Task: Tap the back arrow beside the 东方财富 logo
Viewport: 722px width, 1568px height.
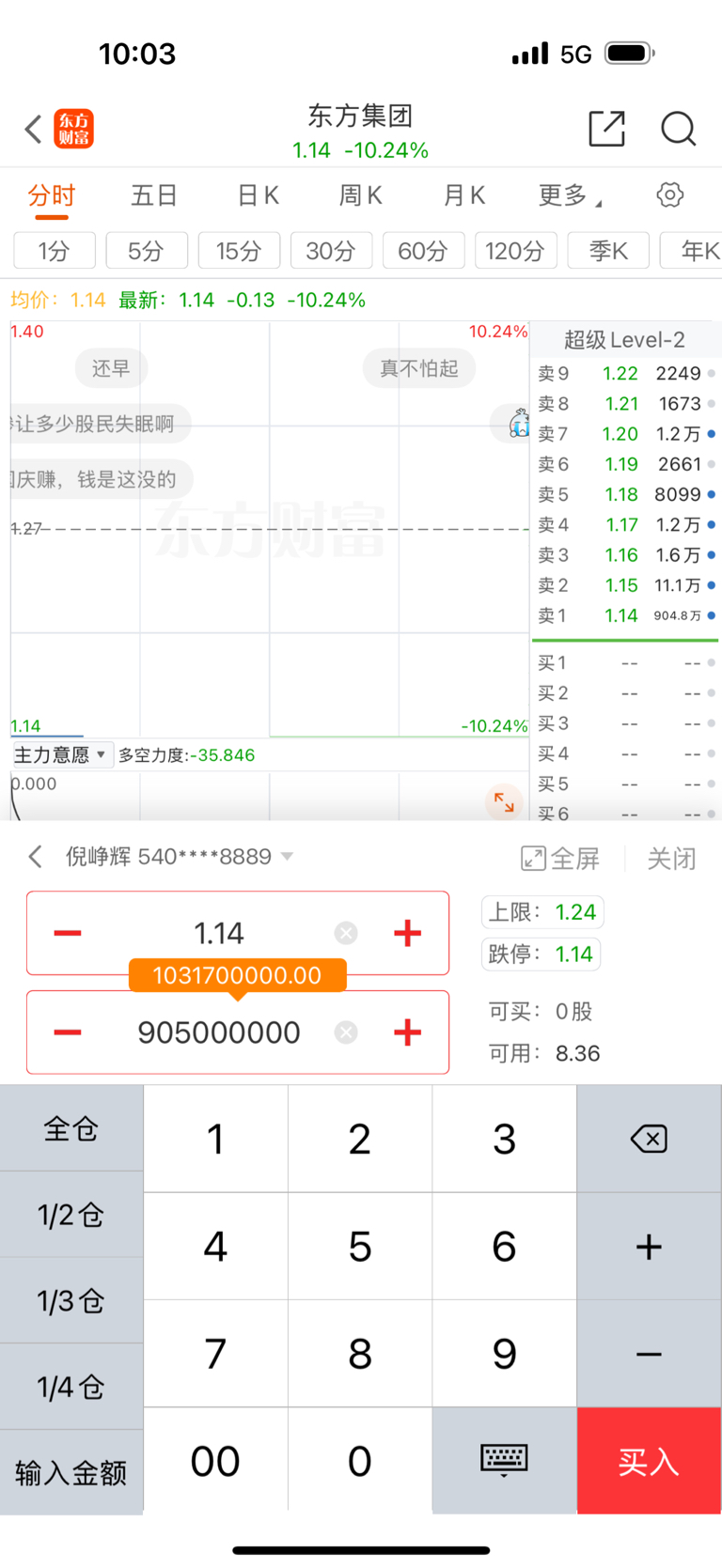Action: 34,129
